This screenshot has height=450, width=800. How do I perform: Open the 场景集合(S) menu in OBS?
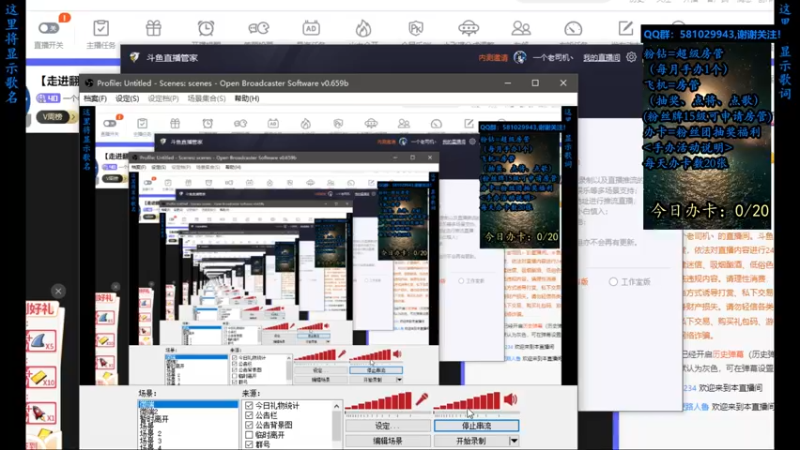point(207,98)
